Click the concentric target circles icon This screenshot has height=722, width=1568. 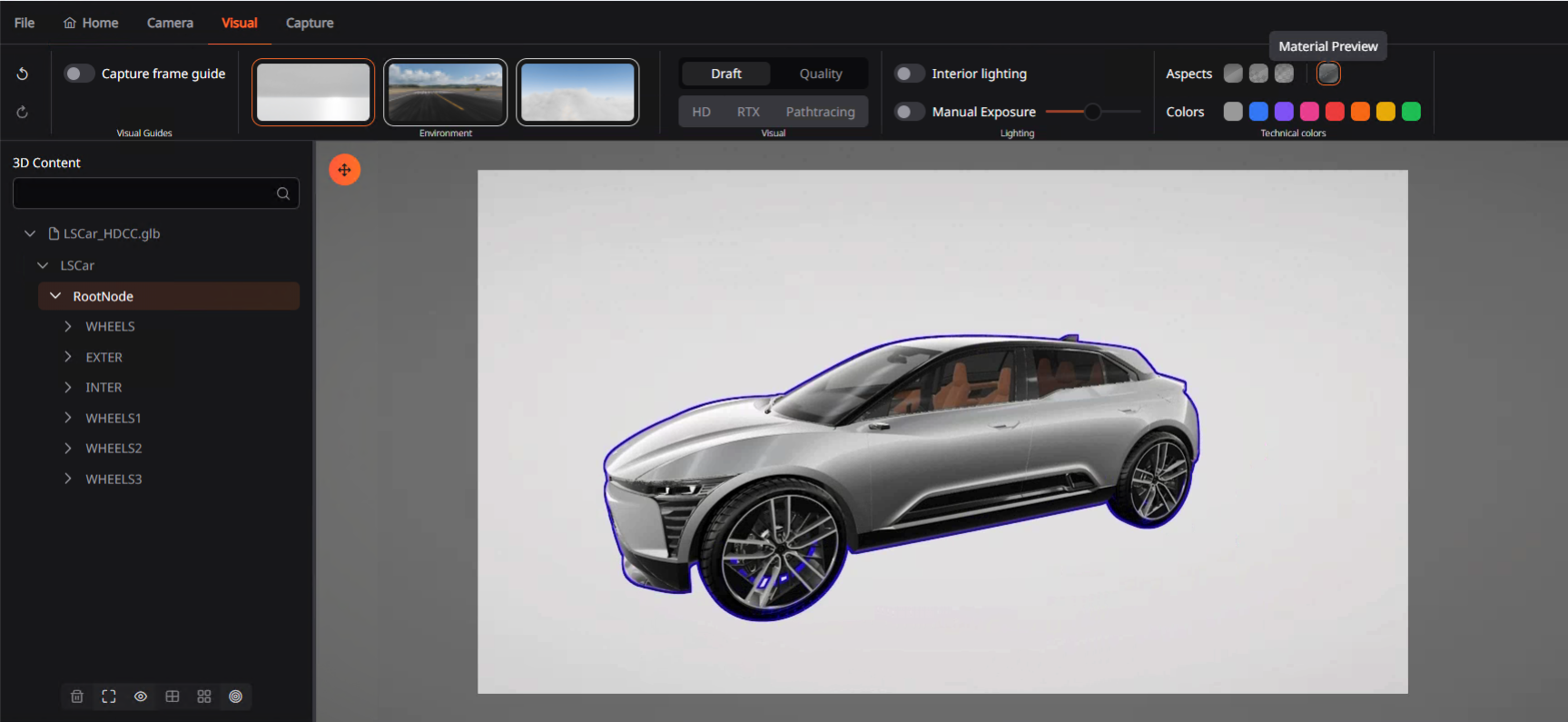(236, 697)
